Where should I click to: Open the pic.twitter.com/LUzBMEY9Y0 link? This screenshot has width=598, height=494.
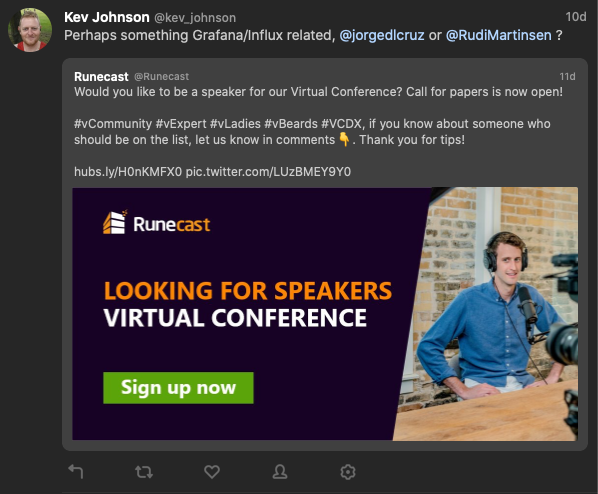pyautogui.click(x=268, y=172)
